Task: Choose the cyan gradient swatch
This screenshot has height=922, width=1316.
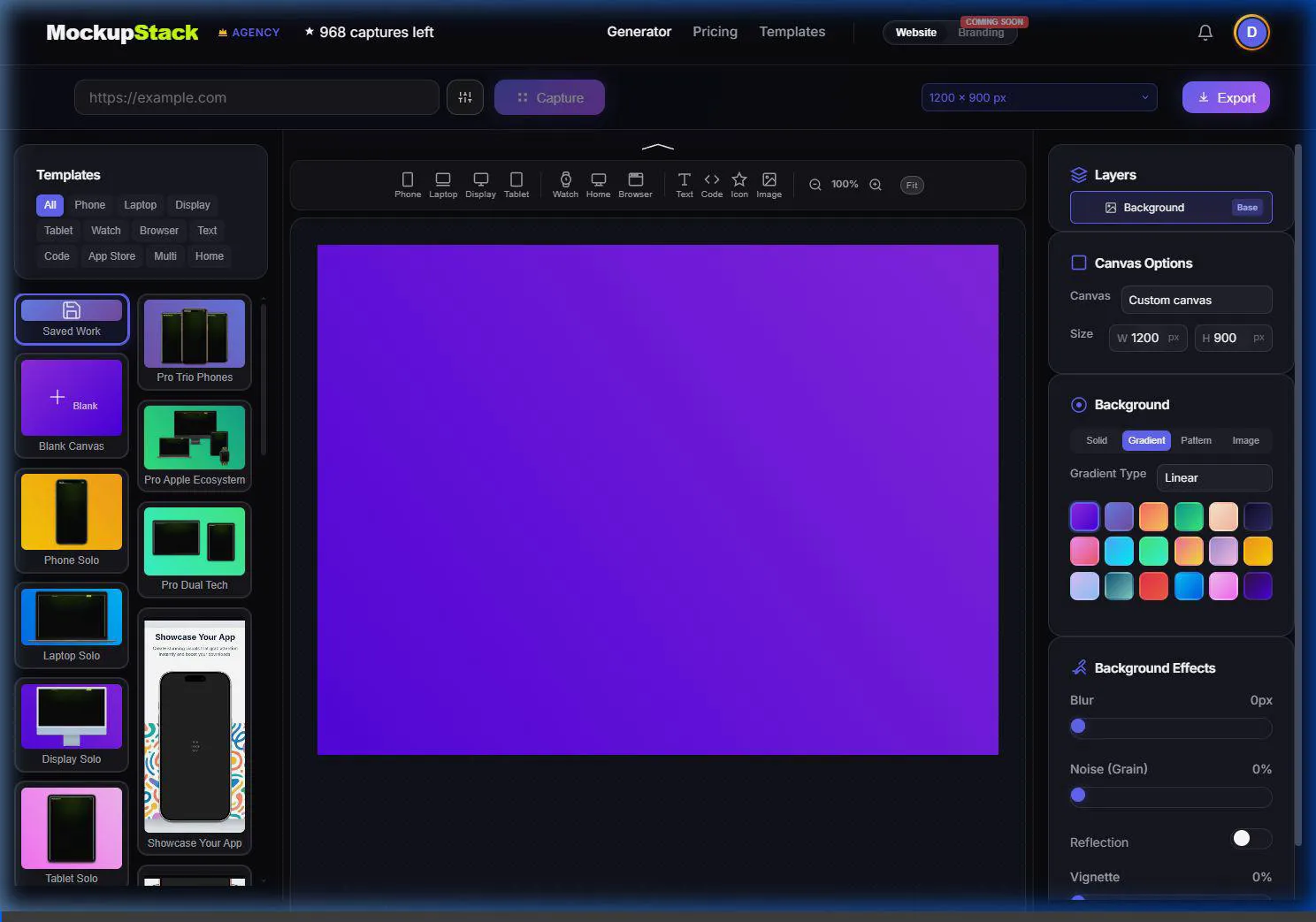Action: [x=1119, y=551]
